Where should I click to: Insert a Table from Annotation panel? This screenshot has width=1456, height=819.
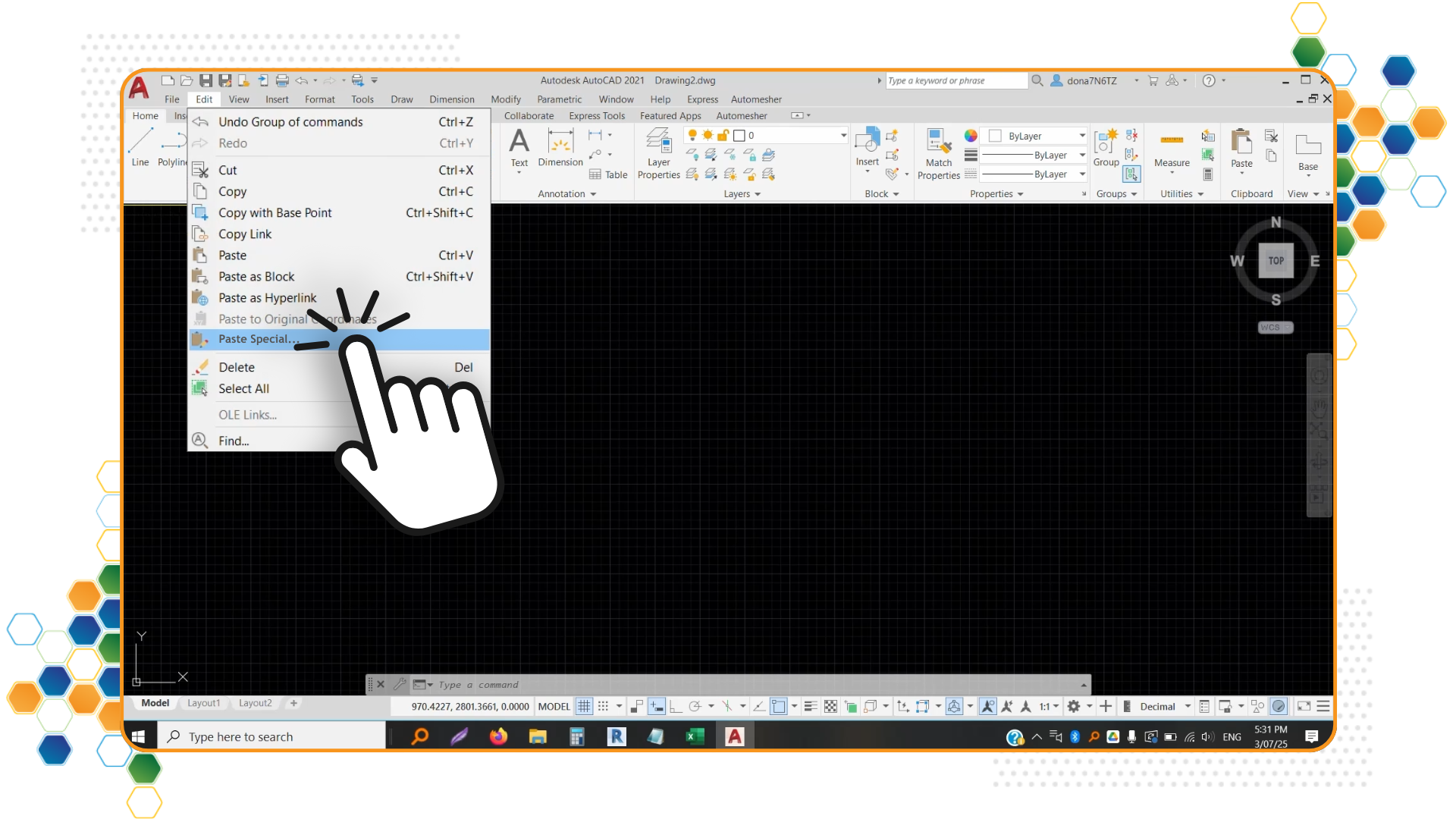coord(609,174)
